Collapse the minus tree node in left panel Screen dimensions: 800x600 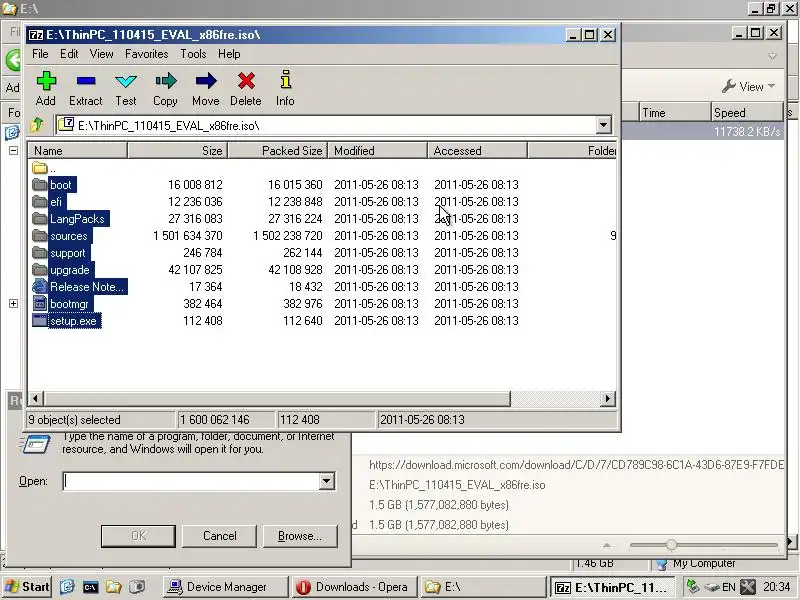click(13, 151)
